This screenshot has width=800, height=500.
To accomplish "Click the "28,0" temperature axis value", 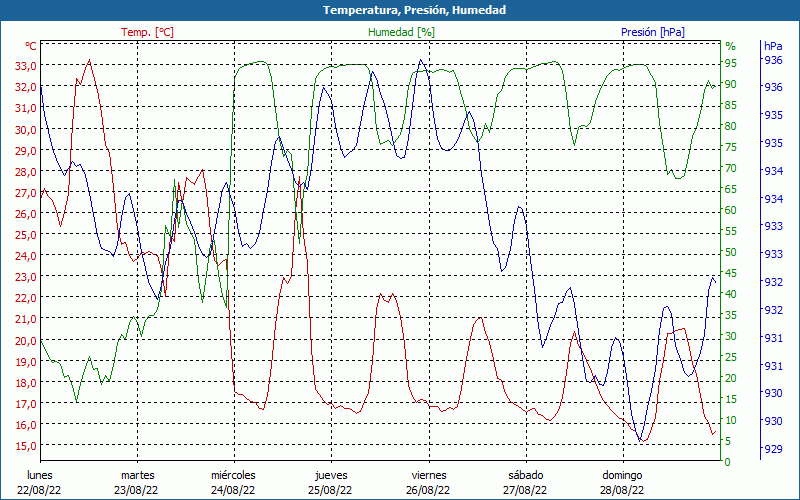I will point(26,171).
